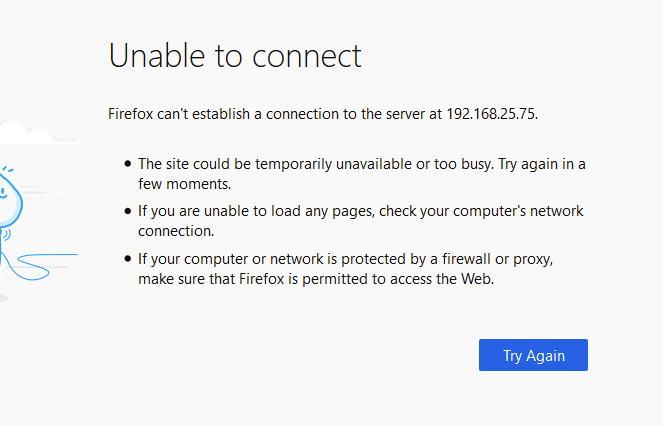The height and width of the screenshot is (426, 663).
Task: Click the 'few moments' line of text
Action: (185, 184)
